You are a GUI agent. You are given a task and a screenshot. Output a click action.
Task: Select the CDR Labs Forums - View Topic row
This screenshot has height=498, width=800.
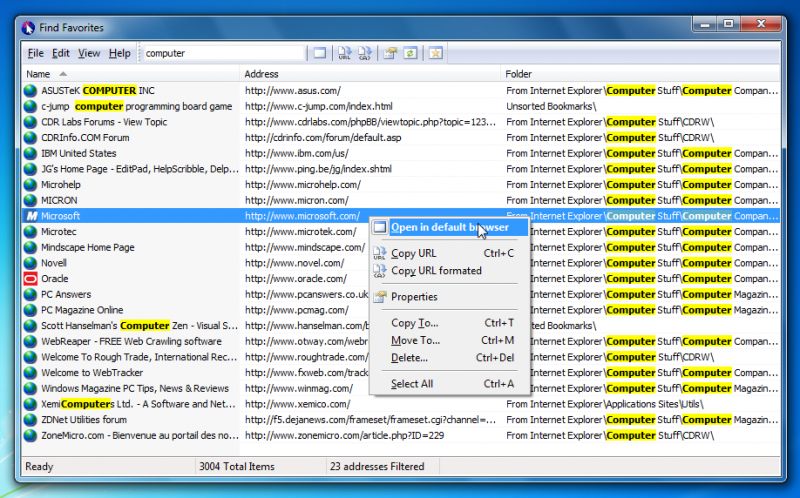[x=401, y=122]
